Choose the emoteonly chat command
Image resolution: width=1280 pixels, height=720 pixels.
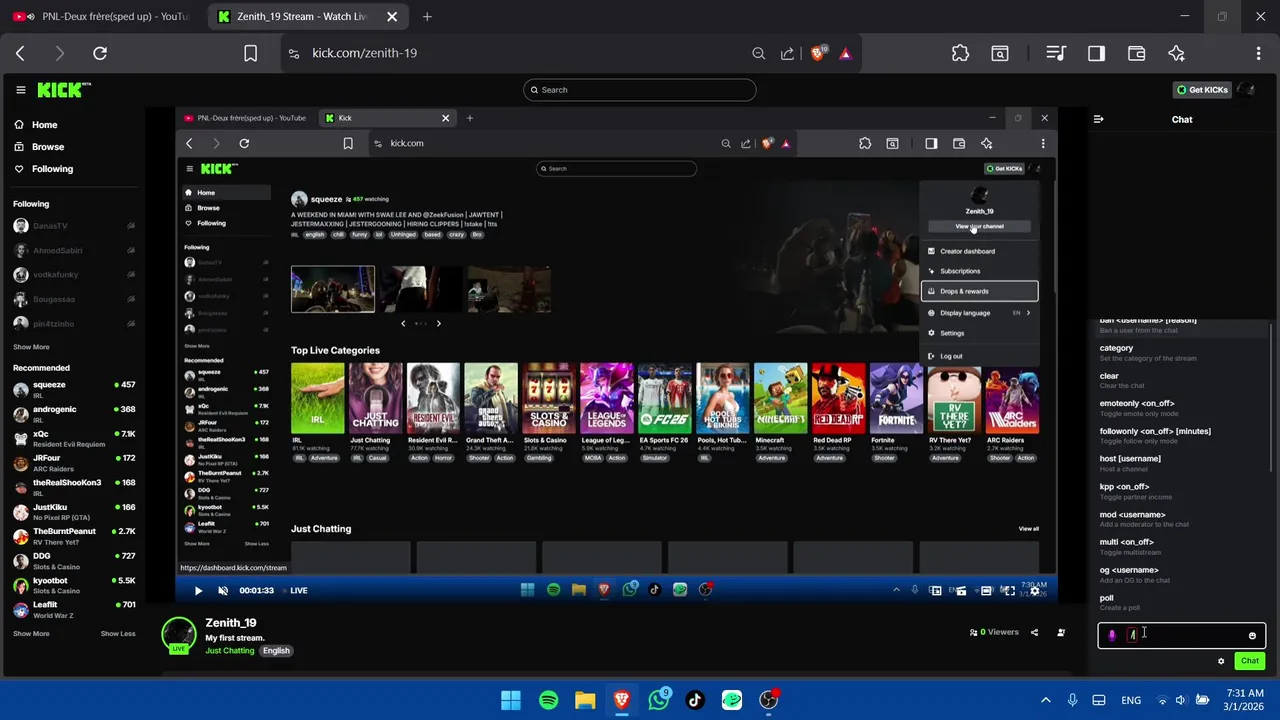tap(1182, 408)
